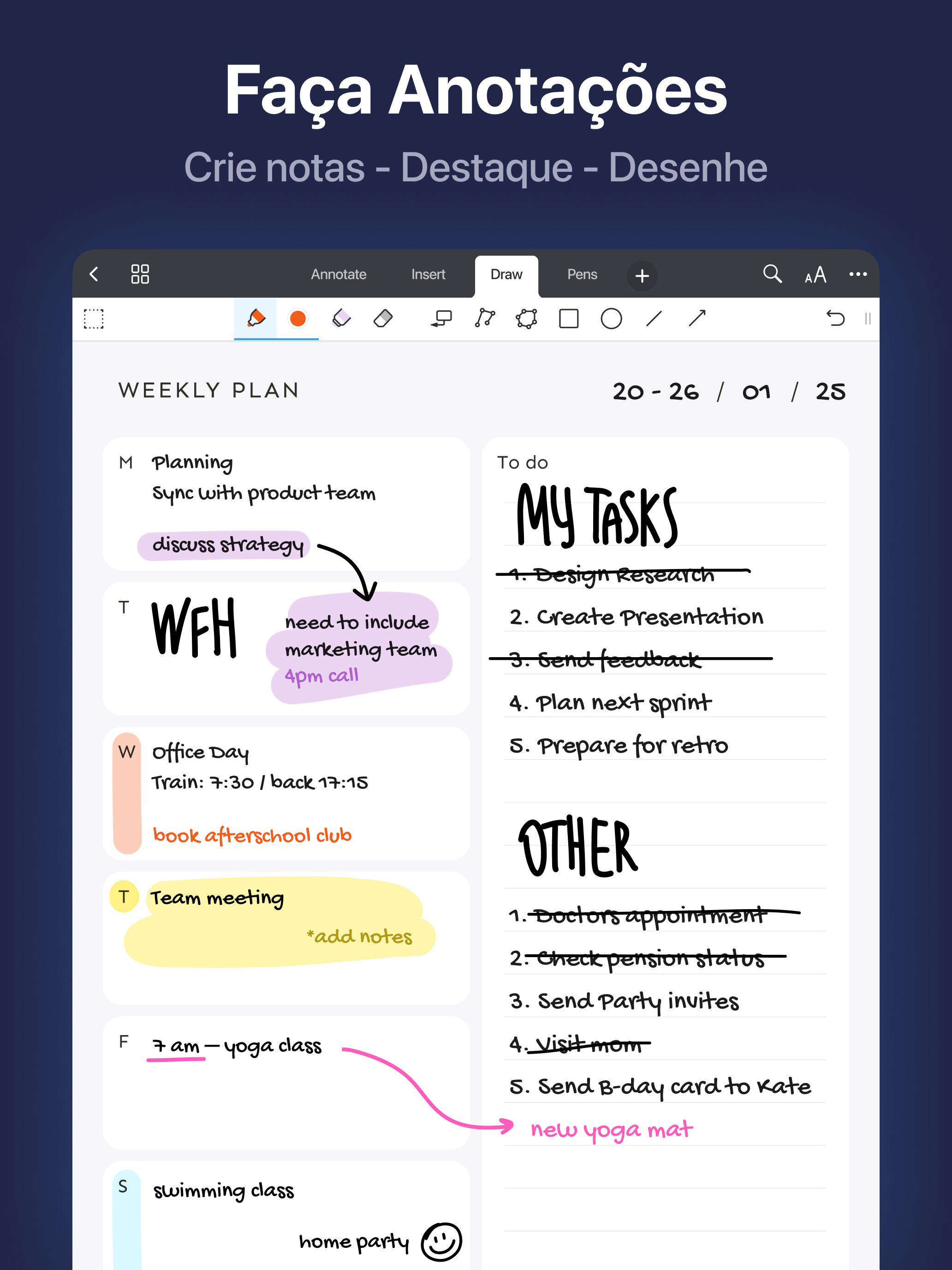This screenshot has height=1270, width=952.
Task: Open the three-dots more menu
Action: tap(858, 275)
